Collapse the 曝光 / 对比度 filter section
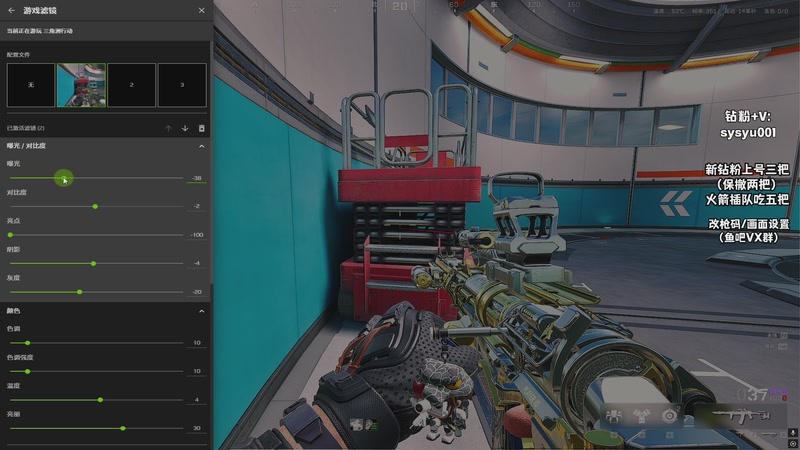800x450 pixels. pos(202,146)
